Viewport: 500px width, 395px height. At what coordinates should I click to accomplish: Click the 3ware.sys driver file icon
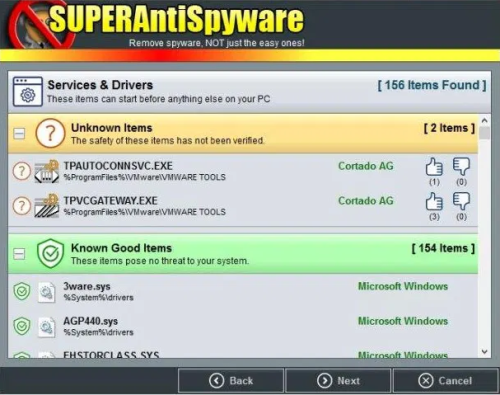[x=46, y=292]
